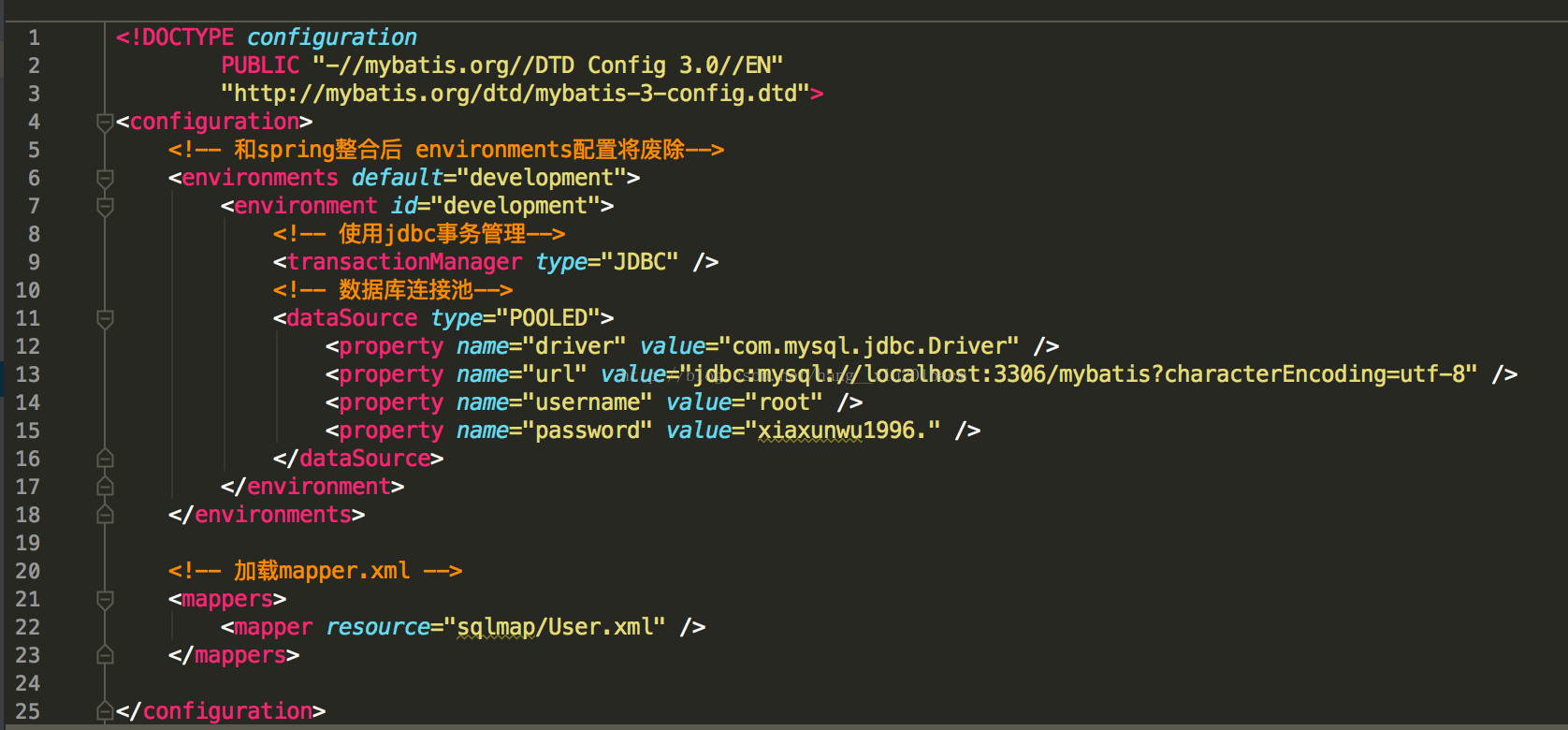Collapse the environments fold marker on line 6
1568x730 pixels.
coord(105,179)
